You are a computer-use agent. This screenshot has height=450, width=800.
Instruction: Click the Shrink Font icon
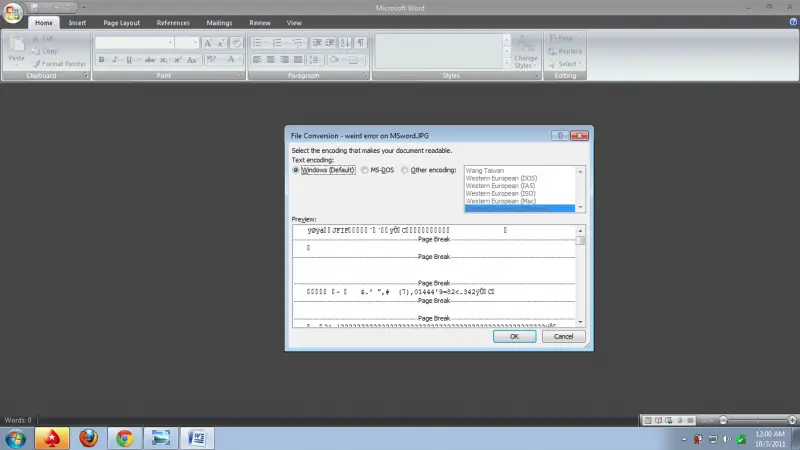coord(221,43)
